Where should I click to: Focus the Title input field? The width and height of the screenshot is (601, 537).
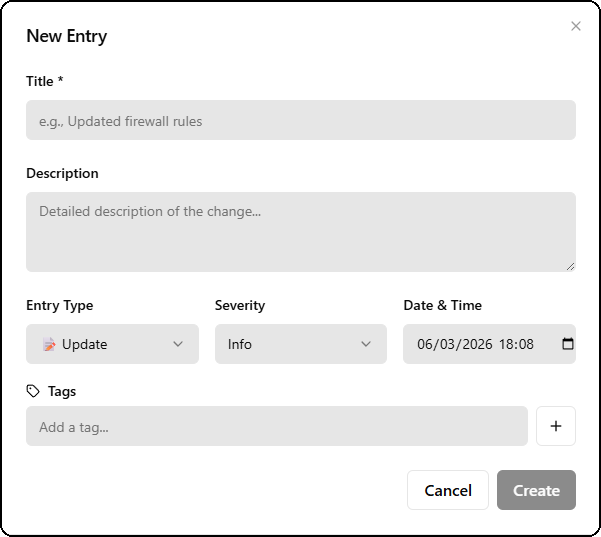click(300, 121)
